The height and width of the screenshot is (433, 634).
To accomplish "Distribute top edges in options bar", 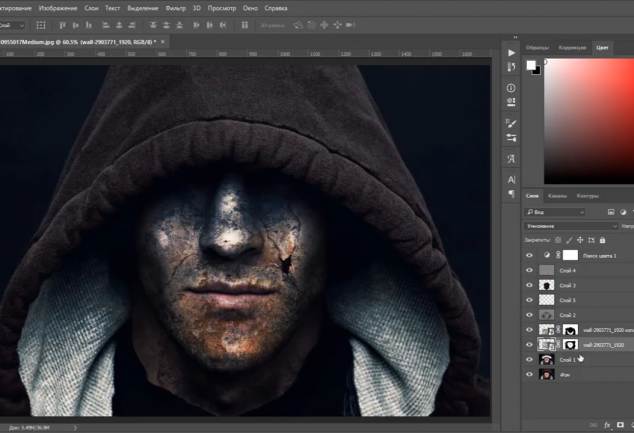I will (x=153, y=25).
